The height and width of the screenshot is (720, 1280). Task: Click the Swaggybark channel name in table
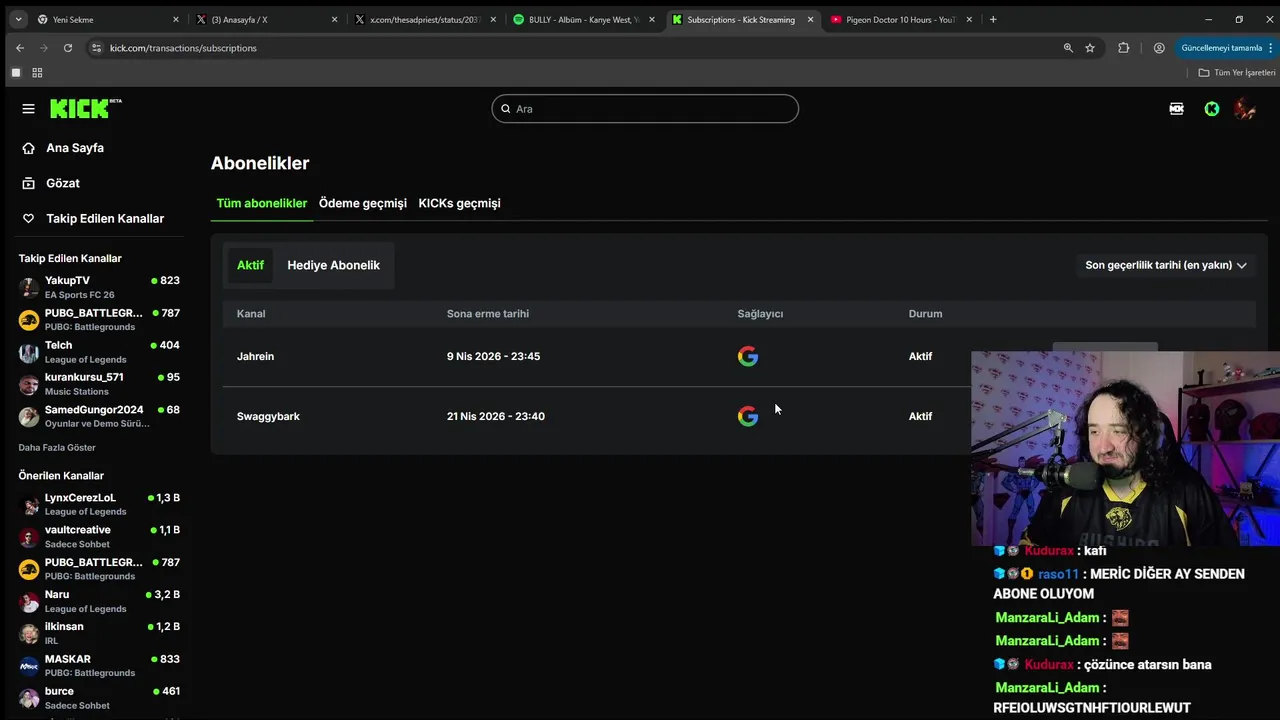(268, 416)
